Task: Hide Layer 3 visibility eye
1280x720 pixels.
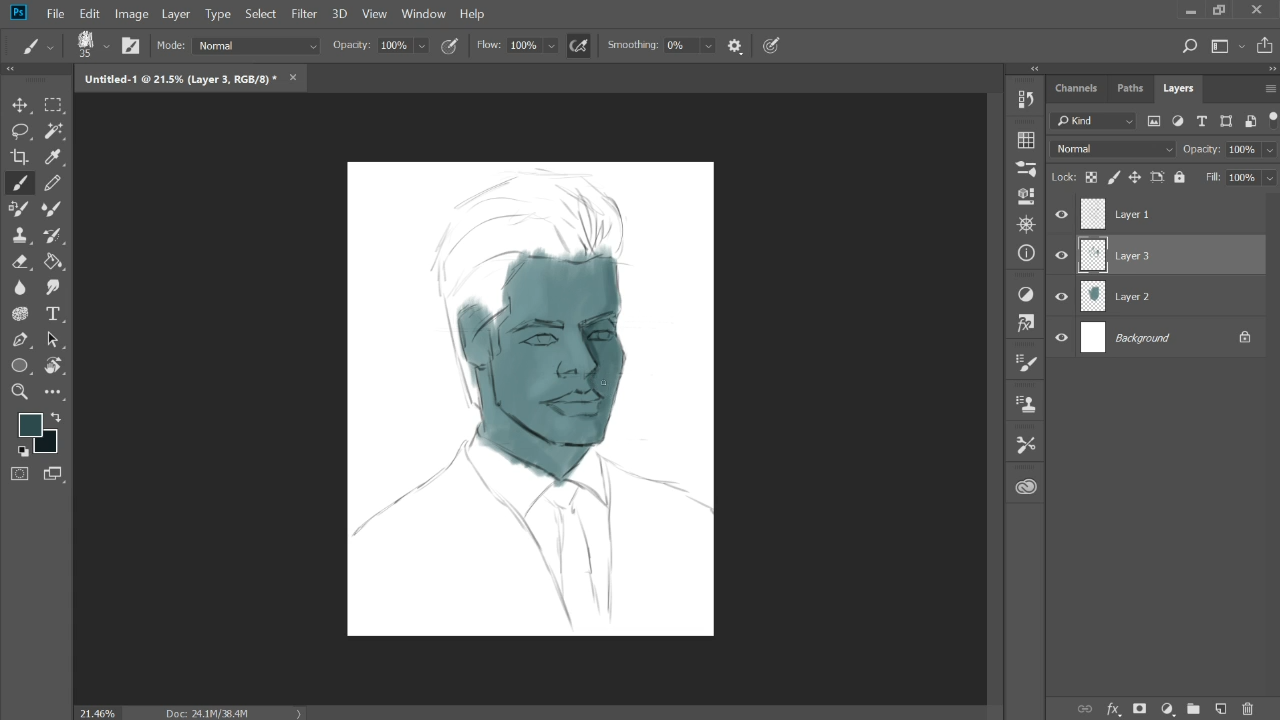Action: click(x=1062, y=255)
